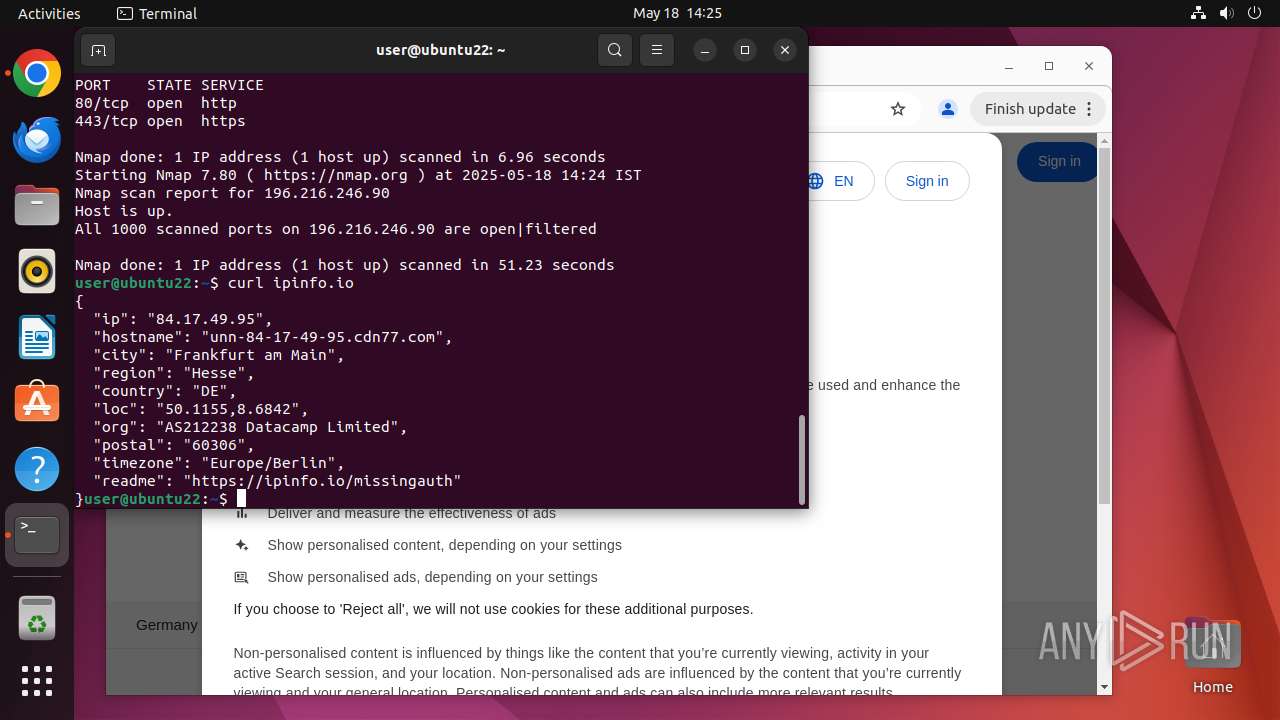Viewport: 1280px width, 720px height.
Task: Open the terminal hamburger menu
Action: (656, 50)
